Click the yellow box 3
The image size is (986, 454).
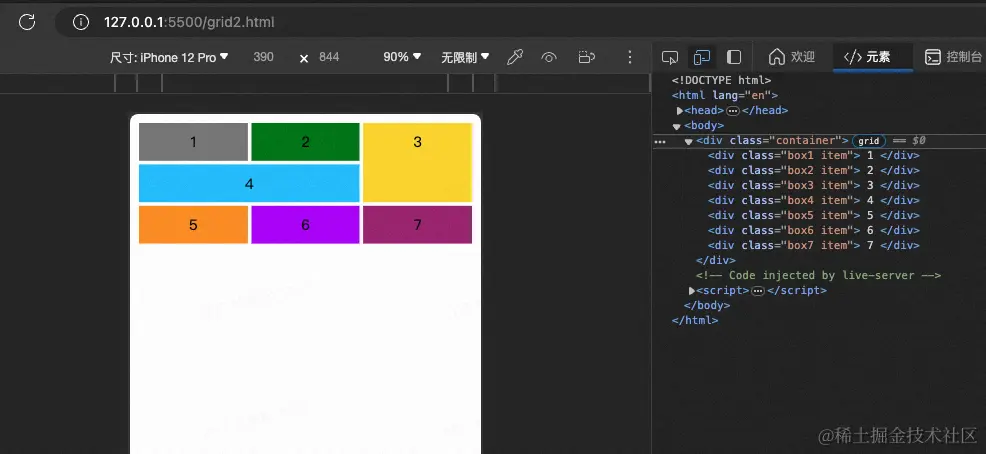[x=417, y=162]
